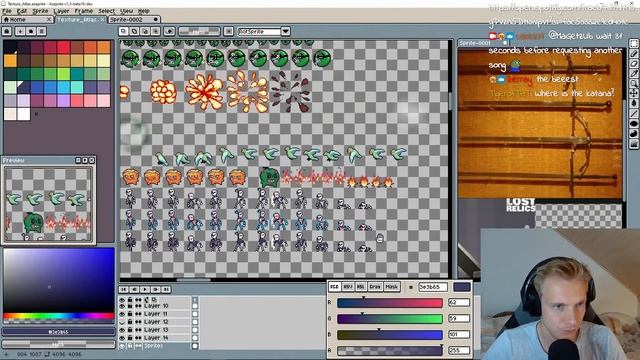Choose replace selection mode icon
The width and height of the screenshot is (640, 360).
tap(124, 31)
